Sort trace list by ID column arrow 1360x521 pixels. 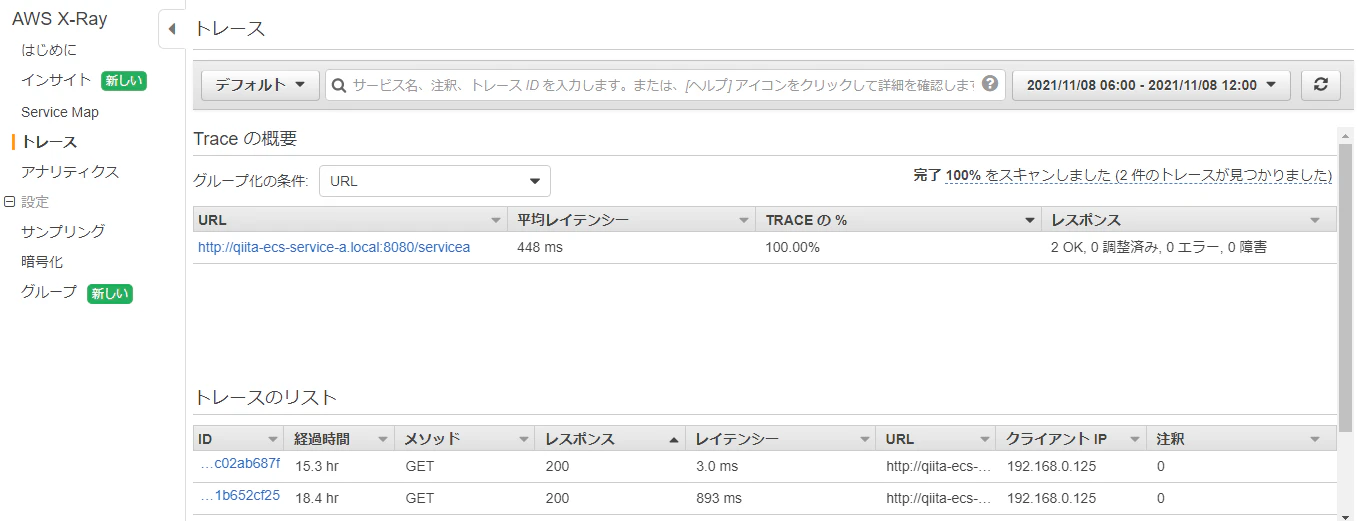pyautogui.click(x=273, y=439)
